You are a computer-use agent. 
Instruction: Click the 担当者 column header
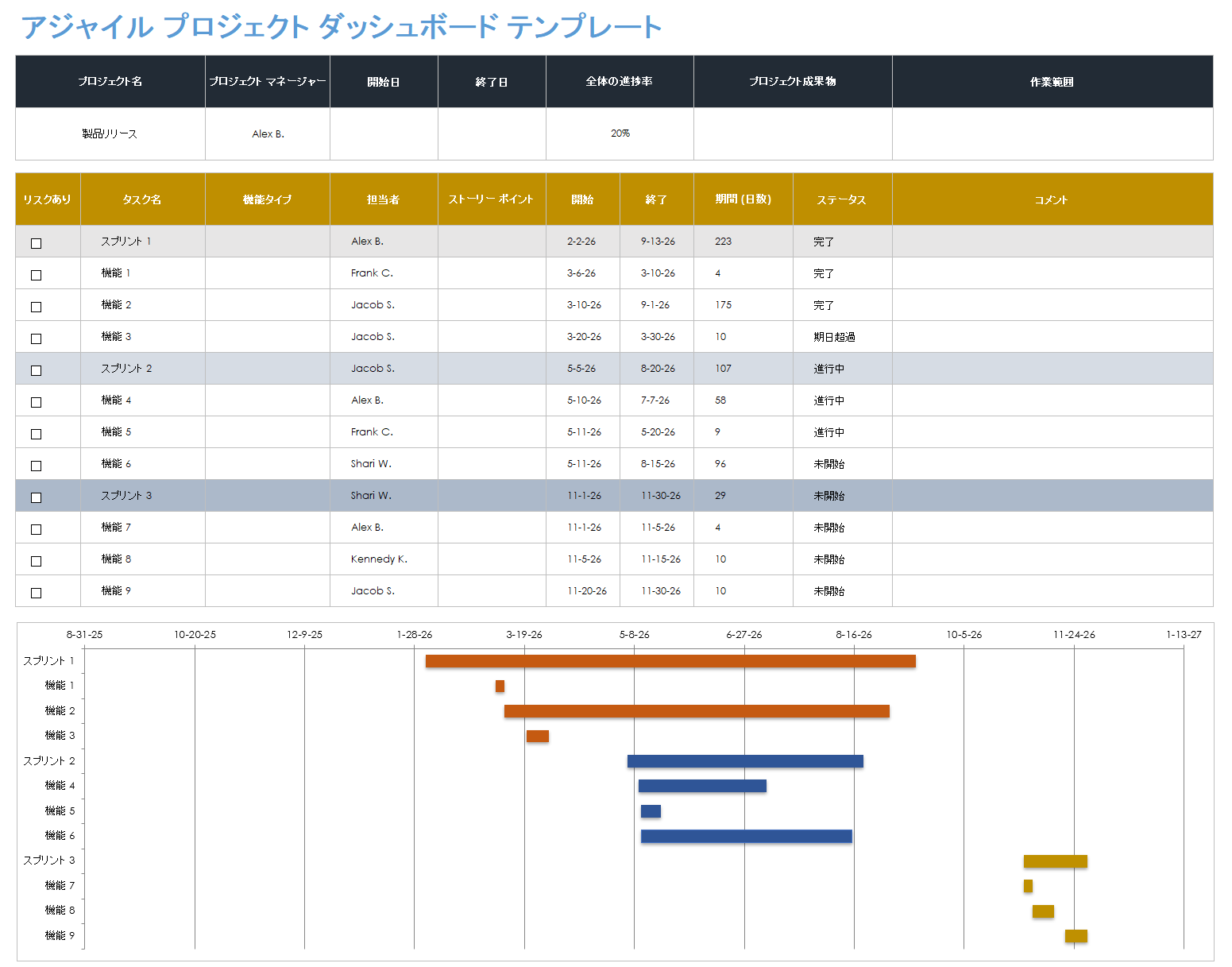tap(384, 199)
